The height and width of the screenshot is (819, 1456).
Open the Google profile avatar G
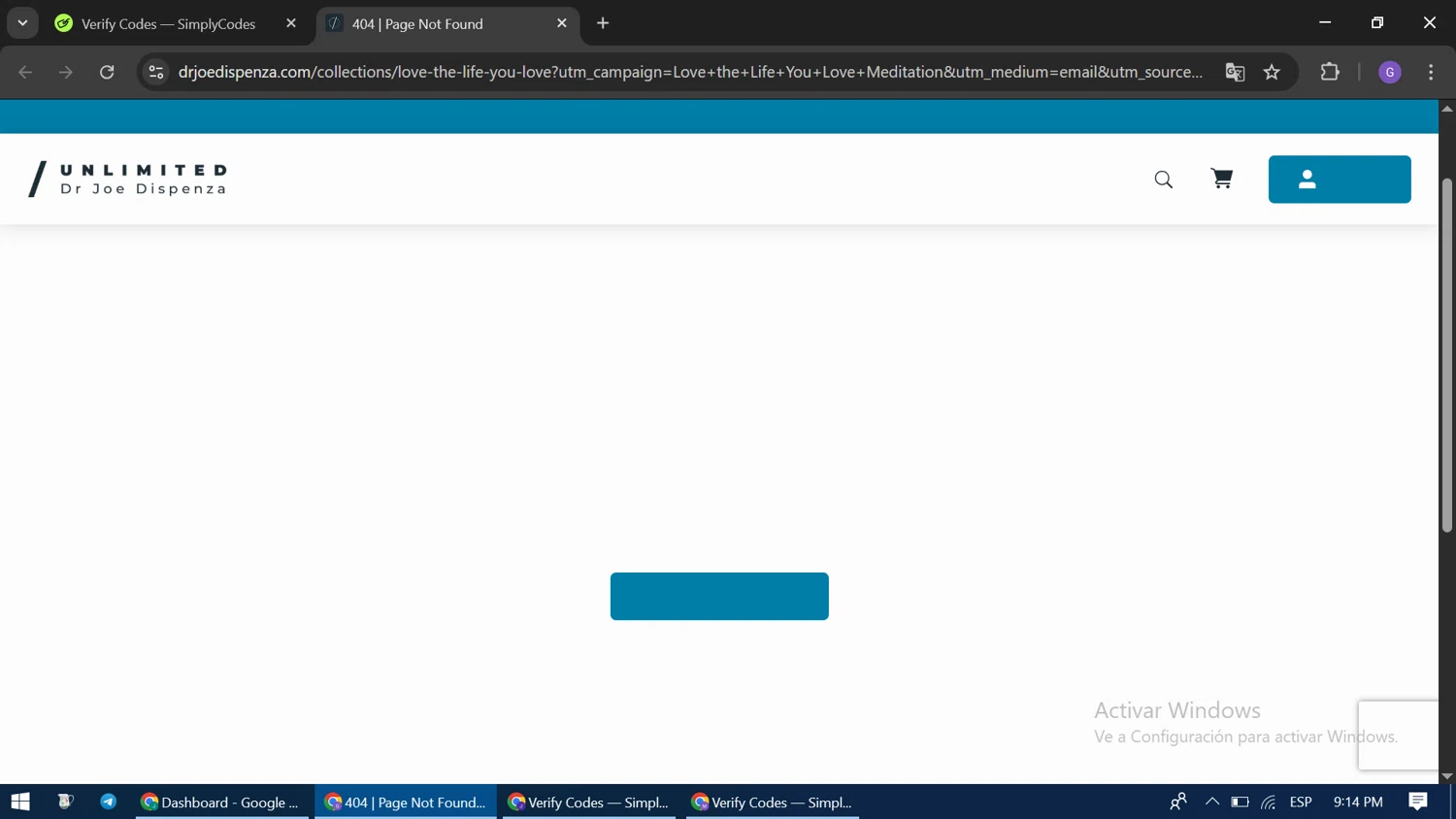(1390, 72)
